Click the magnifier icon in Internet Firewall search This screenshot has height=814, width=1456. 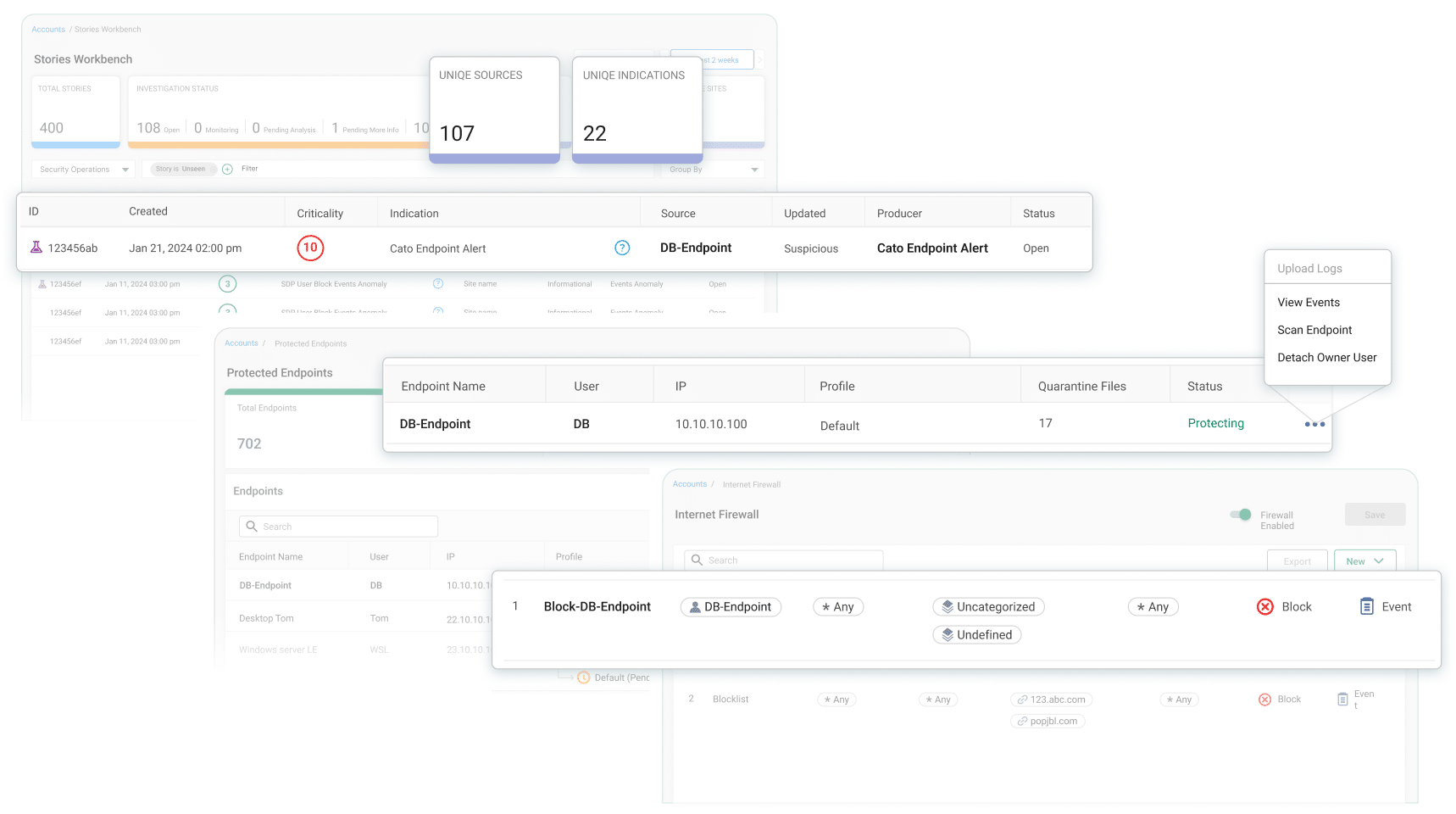[697, 560]
